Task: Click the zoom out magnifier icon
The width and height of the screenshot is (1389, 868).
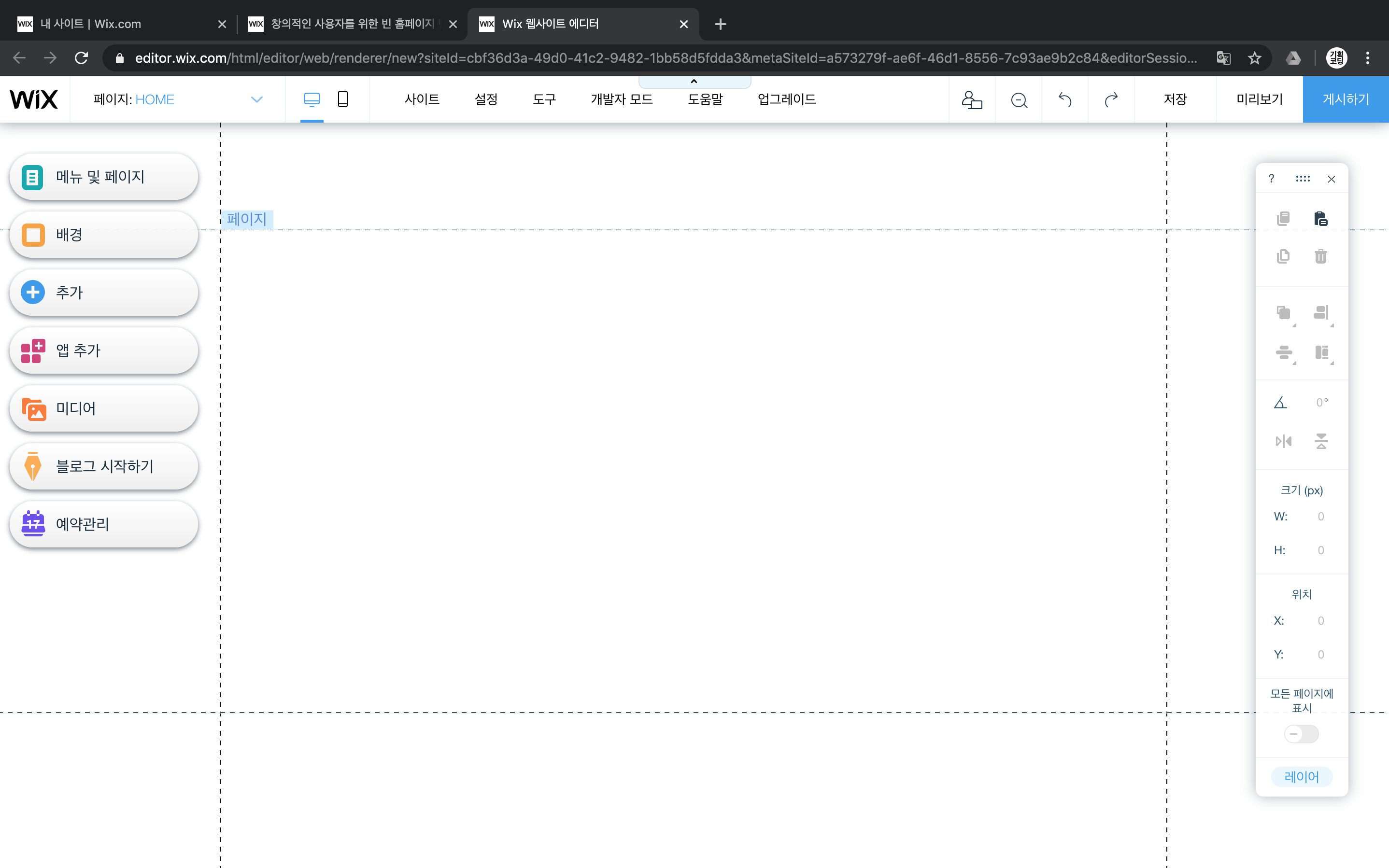Action: click(1019, 100)
